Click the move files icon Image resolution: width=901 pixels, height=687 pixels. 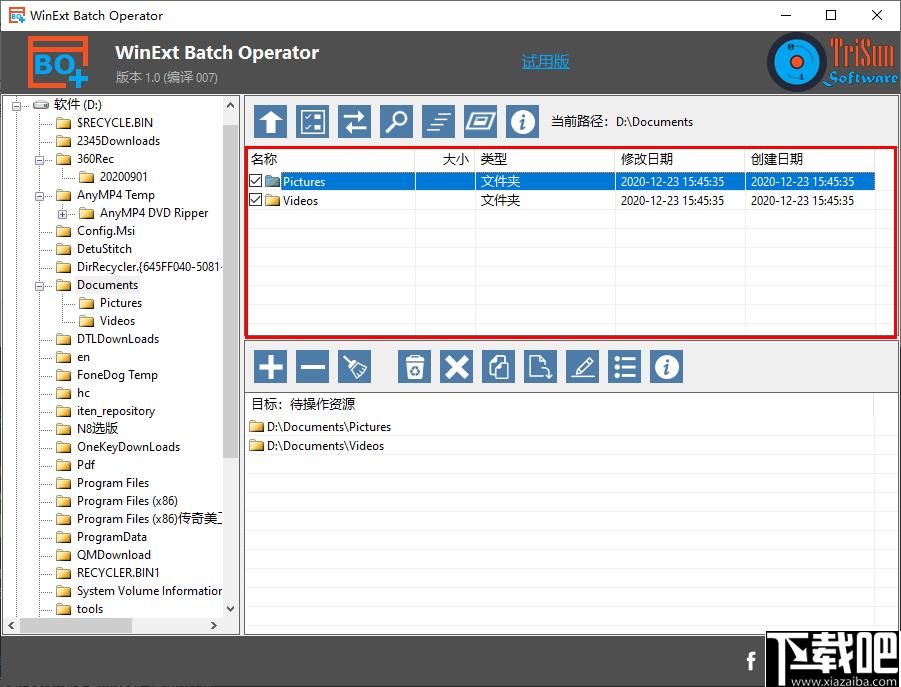[x=540, y=366]
